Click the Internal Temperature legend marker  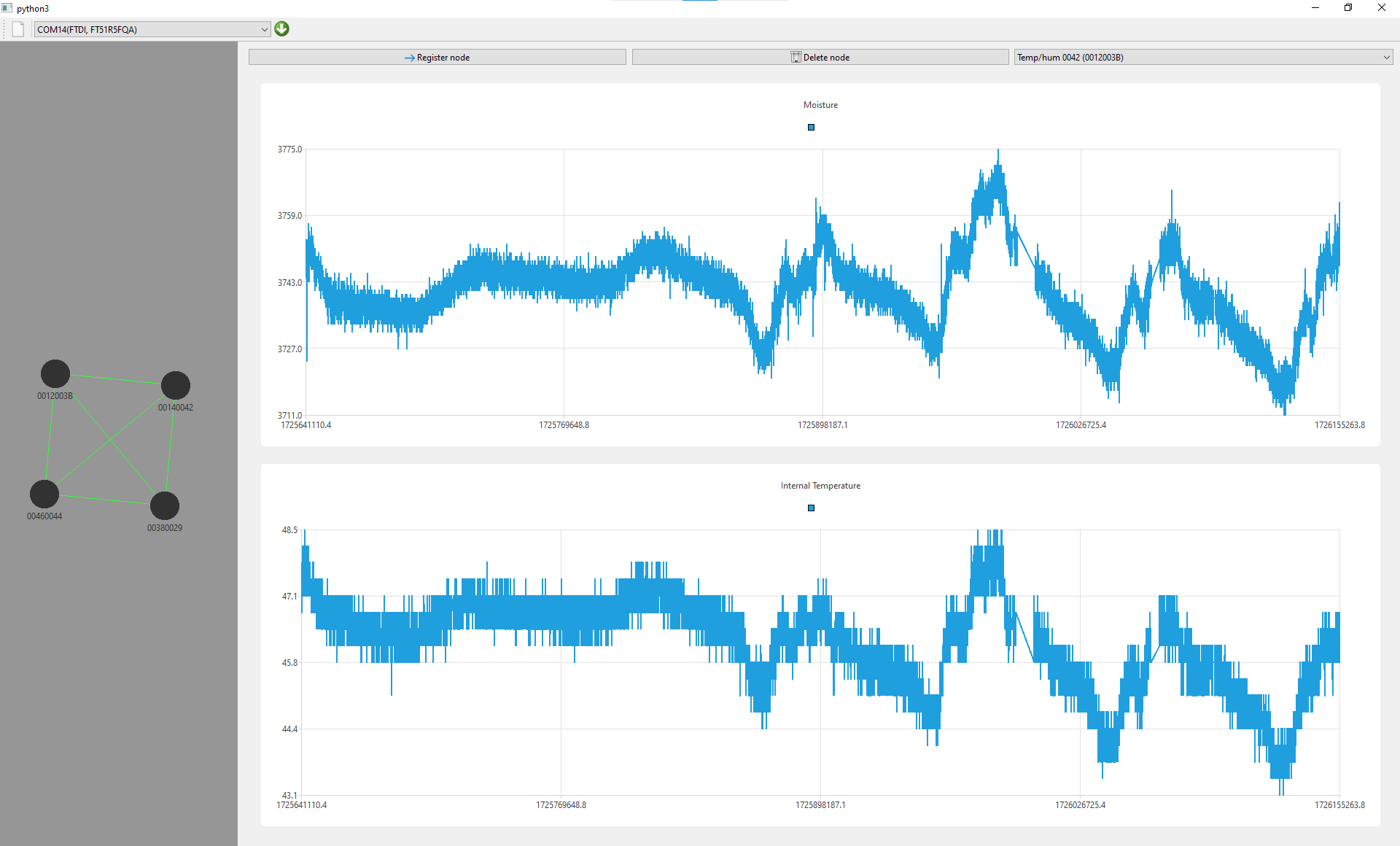coord(811,508)
